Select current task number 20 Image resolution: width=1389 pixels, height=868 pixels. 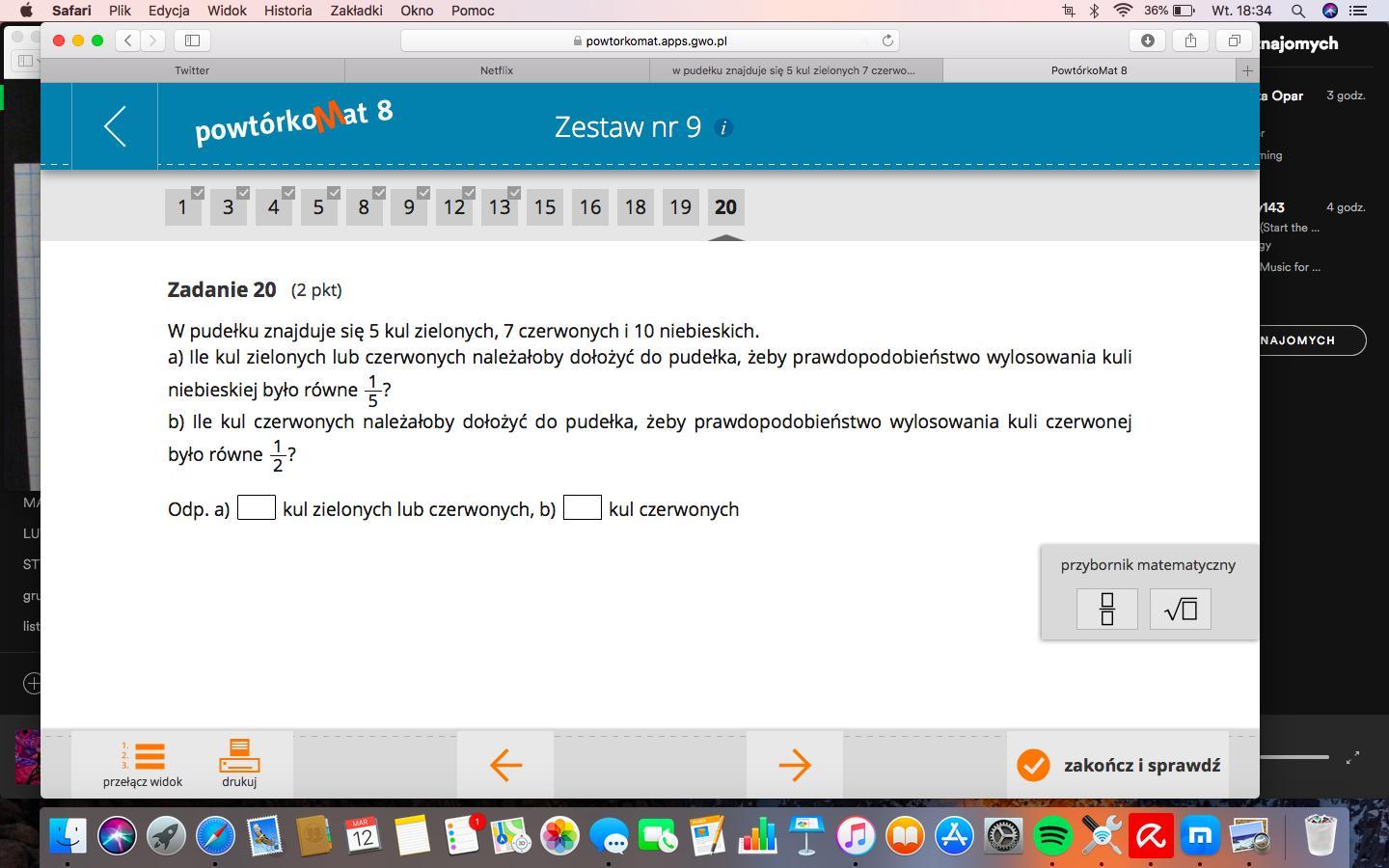coord(725,206)
